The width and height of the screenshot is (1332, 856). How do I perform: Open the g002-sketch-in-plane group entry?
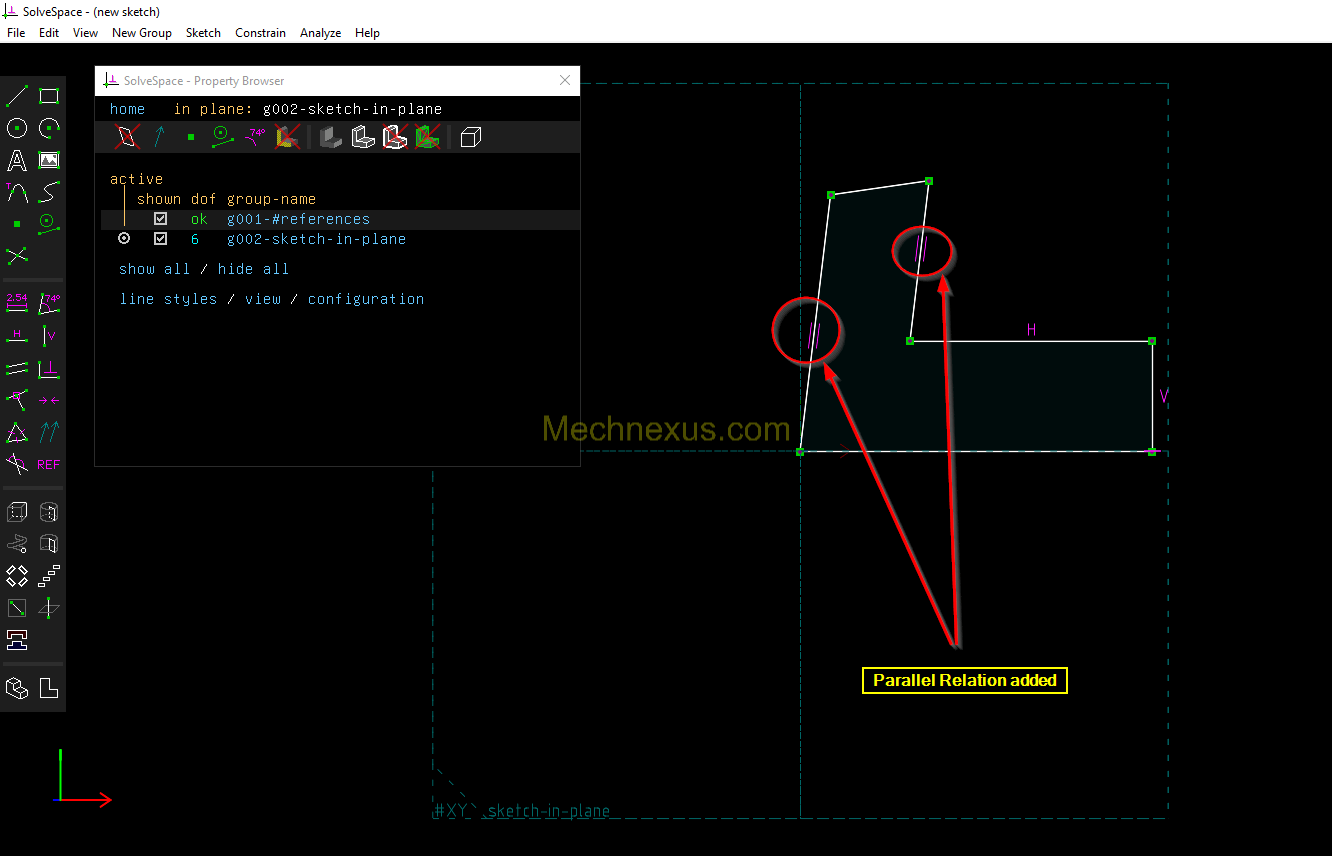pyautogui.click(x=316, y=239)
